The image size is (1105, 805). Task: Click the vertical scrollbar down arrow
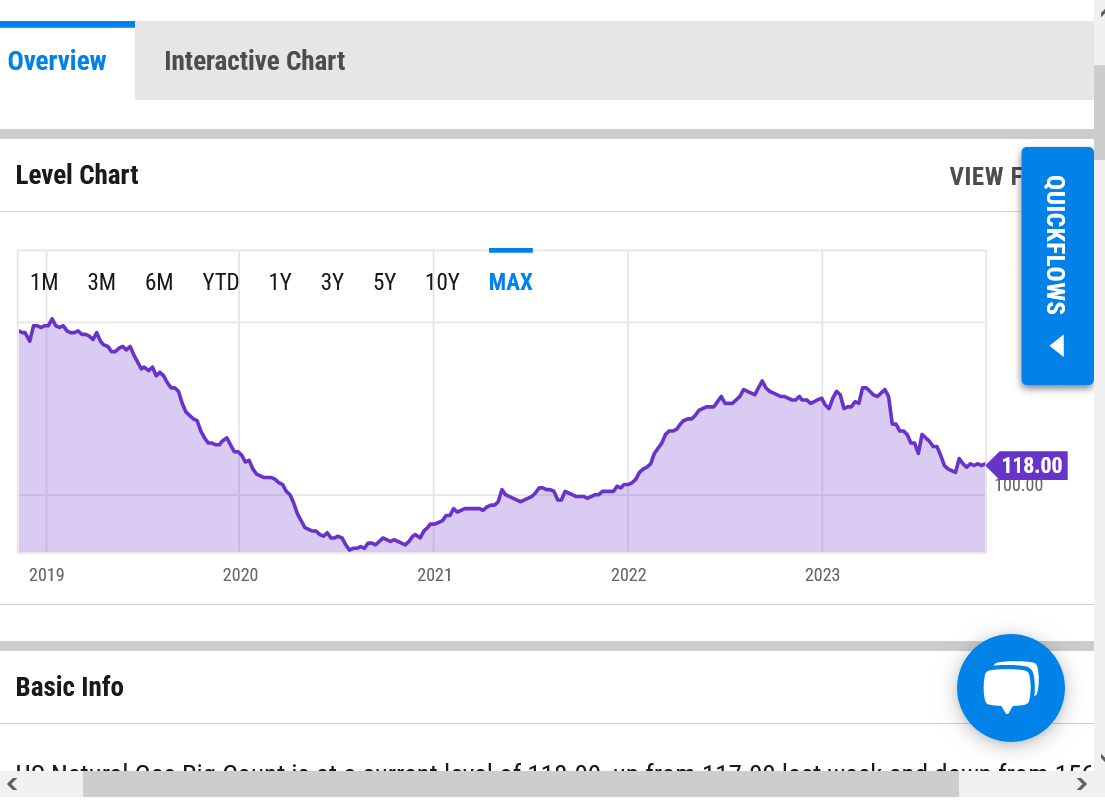[1099, 759]
